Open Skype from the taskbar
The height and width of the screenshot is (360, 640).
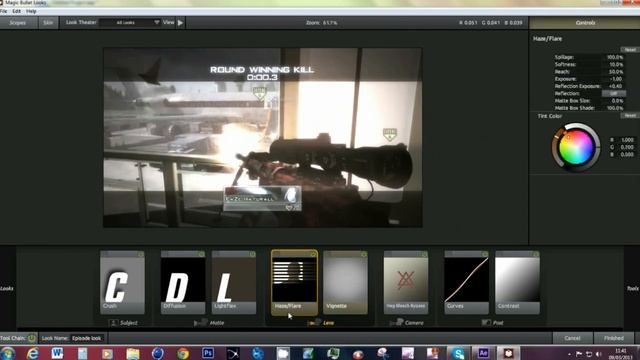click(458, 353)
